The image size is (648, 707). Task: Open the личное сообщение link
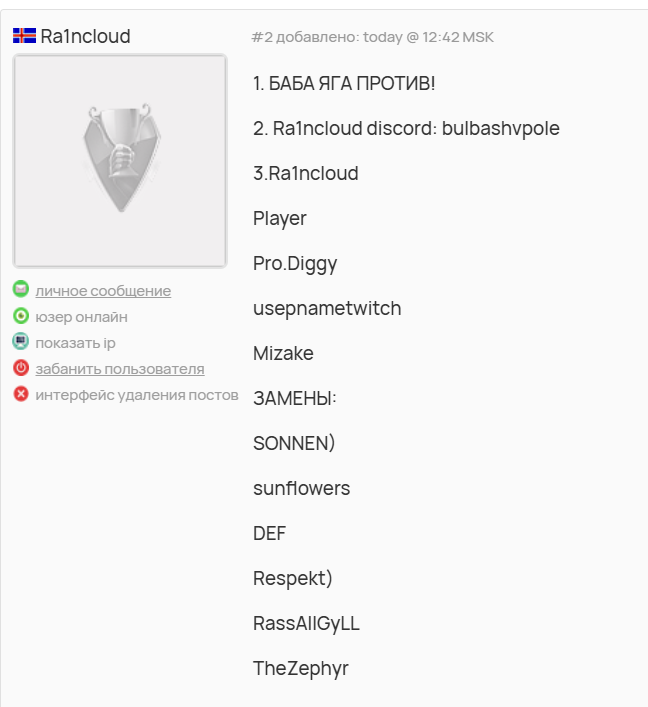coord(103,291)
